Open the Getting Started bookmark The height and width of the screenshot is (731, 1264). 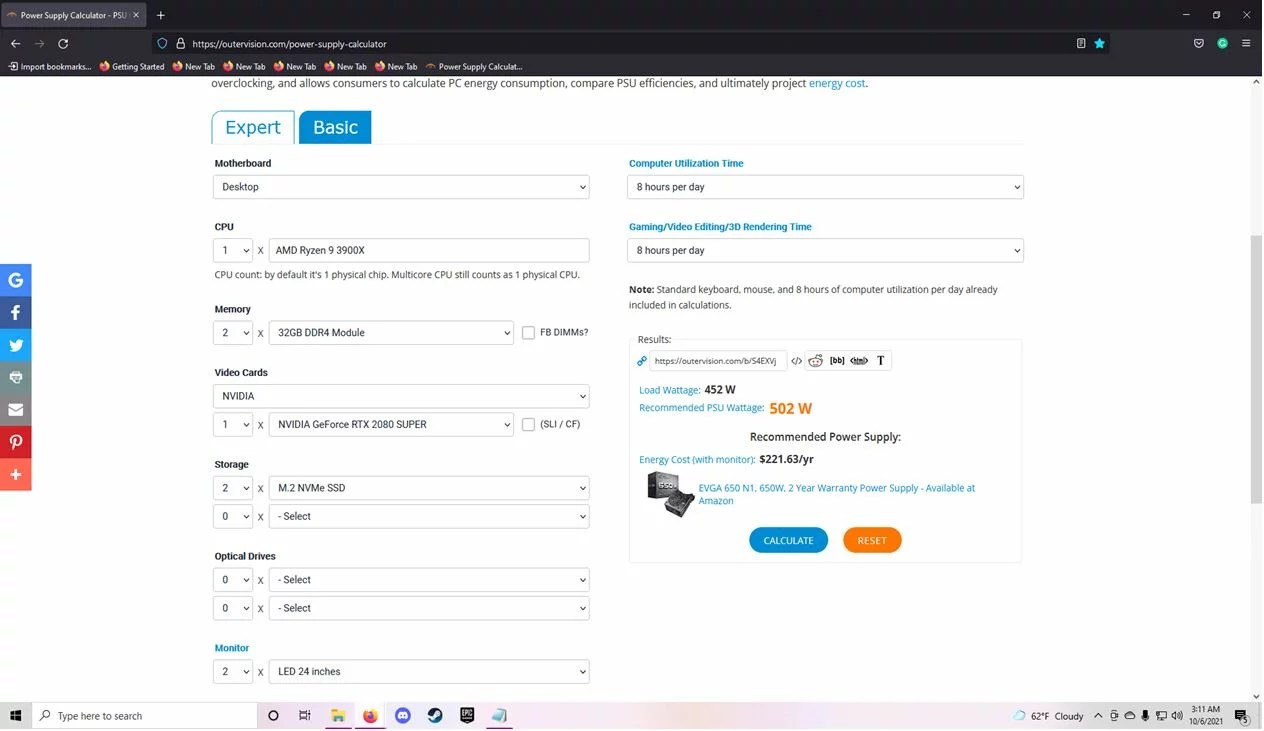click(x=132, y=67)
